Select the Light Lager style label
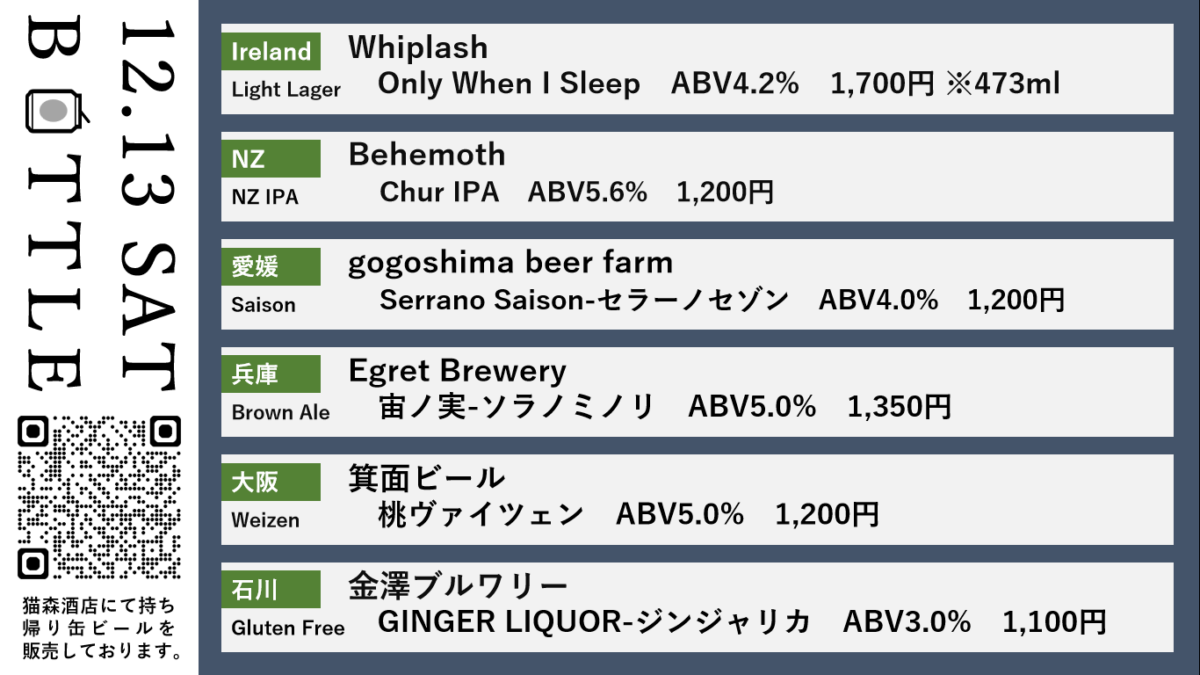 click(x=286, y=90)
